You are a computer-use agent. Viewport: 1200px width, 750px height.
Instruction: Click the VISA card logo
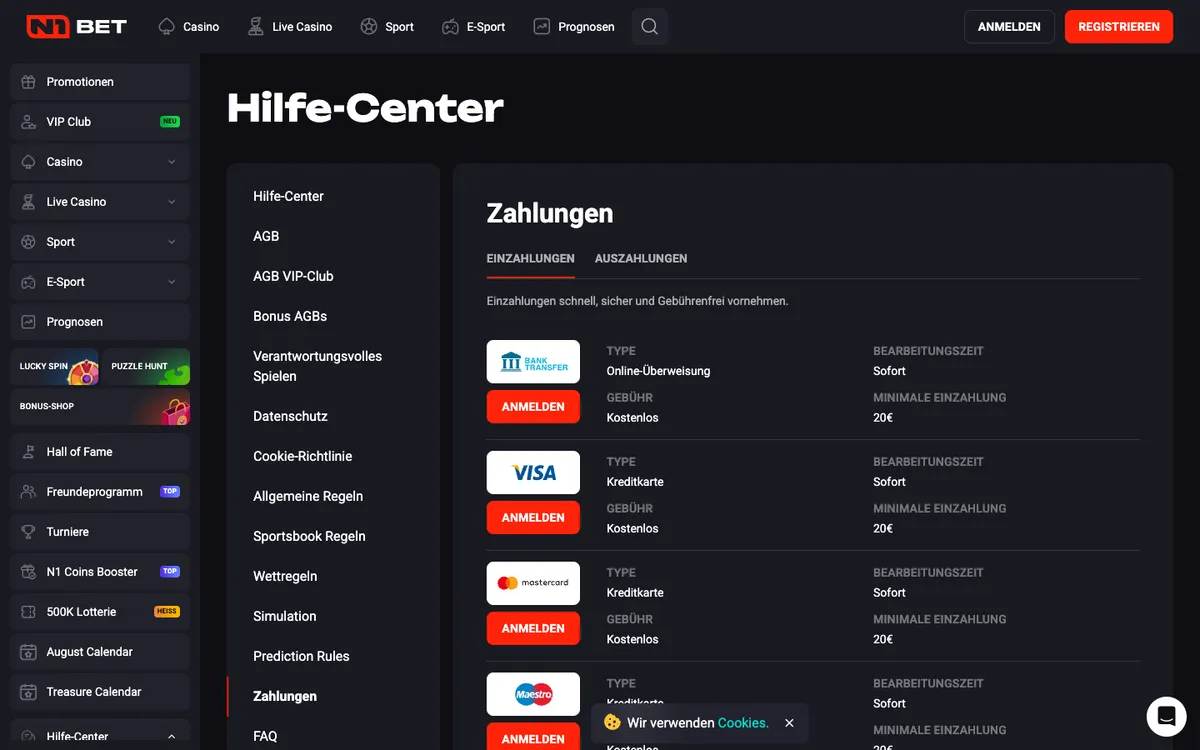pyautogui.click(x=533, y=473)
